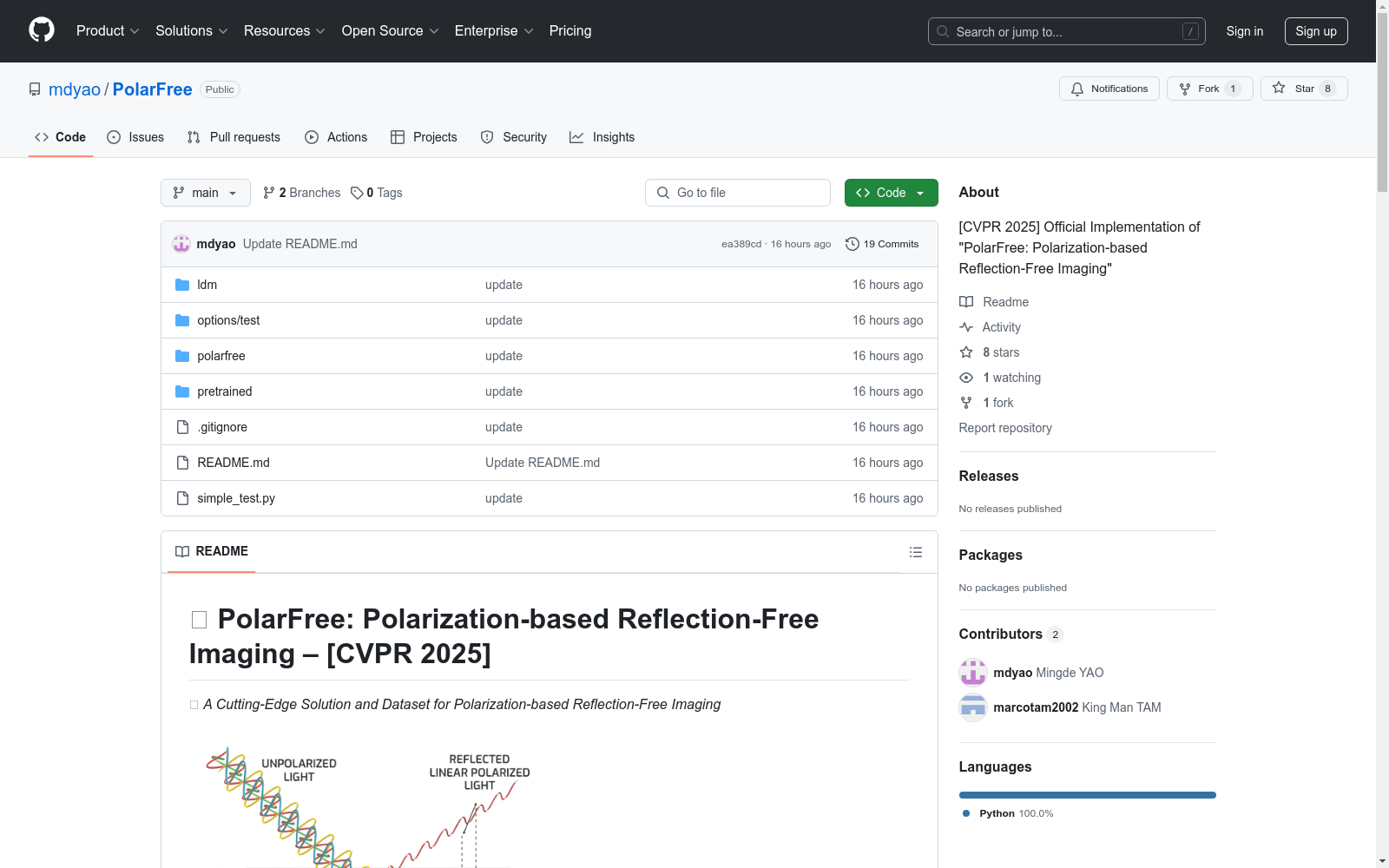The width and height of the screenshot is (1389, 868).
Task: Click the Python language bar
Action: point(1088,795)
